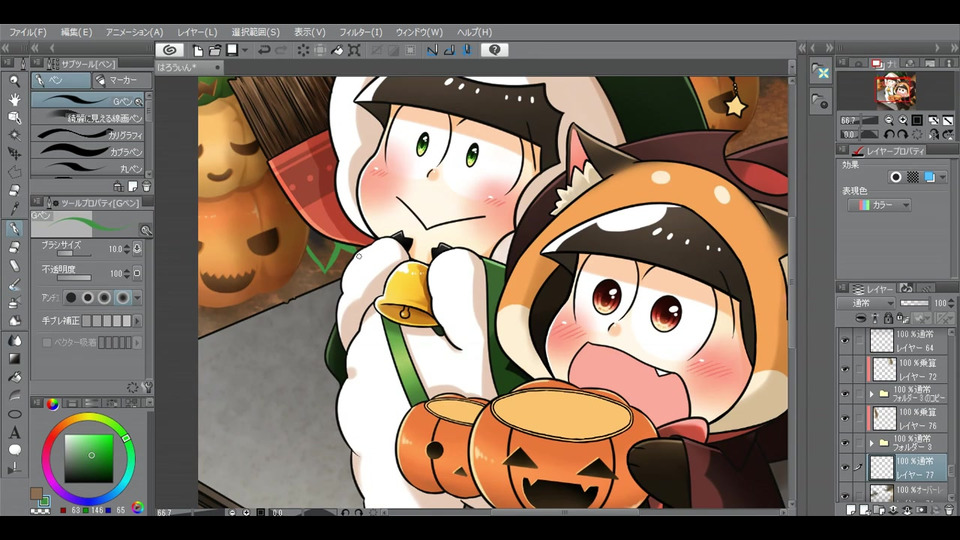Select the Gペン sub tool
The width and height of the screenshot is (960, 540).
point(87,100)
